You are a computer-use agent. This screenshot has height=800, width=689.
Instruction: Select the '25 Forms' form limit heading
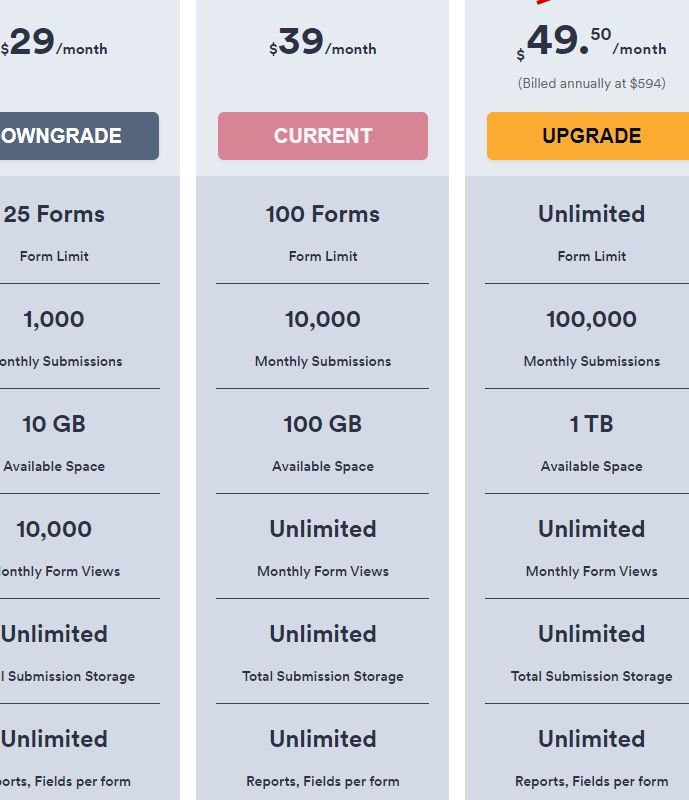pos(54,214)
